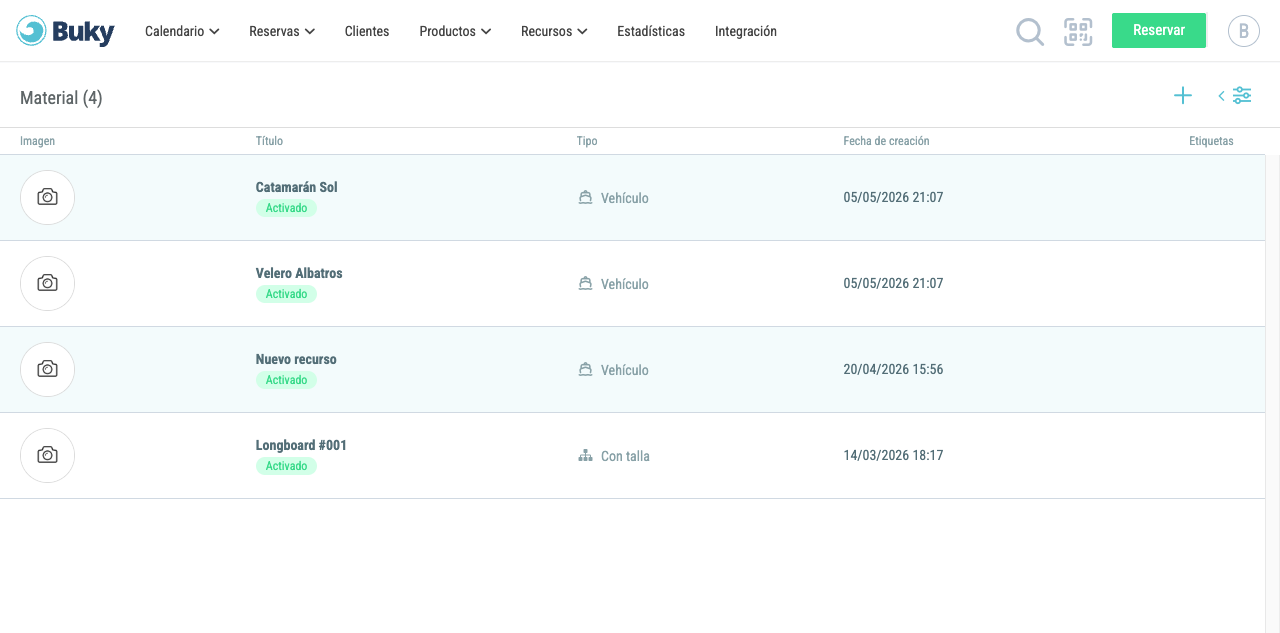Click Velero Albatros camera image placeholder
1280x633 pixels.
[47, 283]
